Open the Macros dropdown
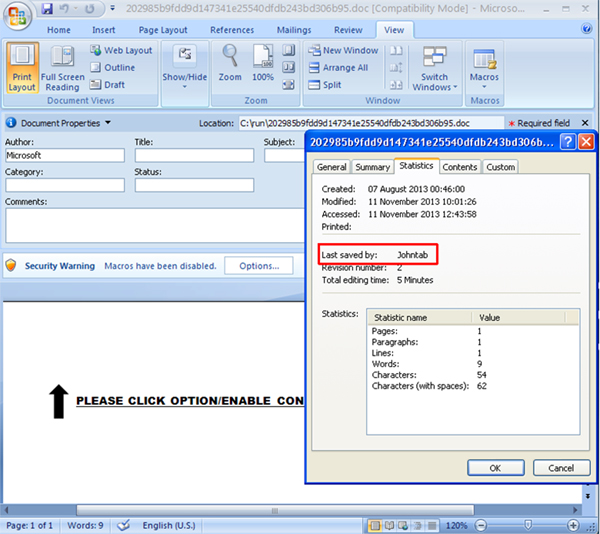600x534 pixels. pos(484,67)
